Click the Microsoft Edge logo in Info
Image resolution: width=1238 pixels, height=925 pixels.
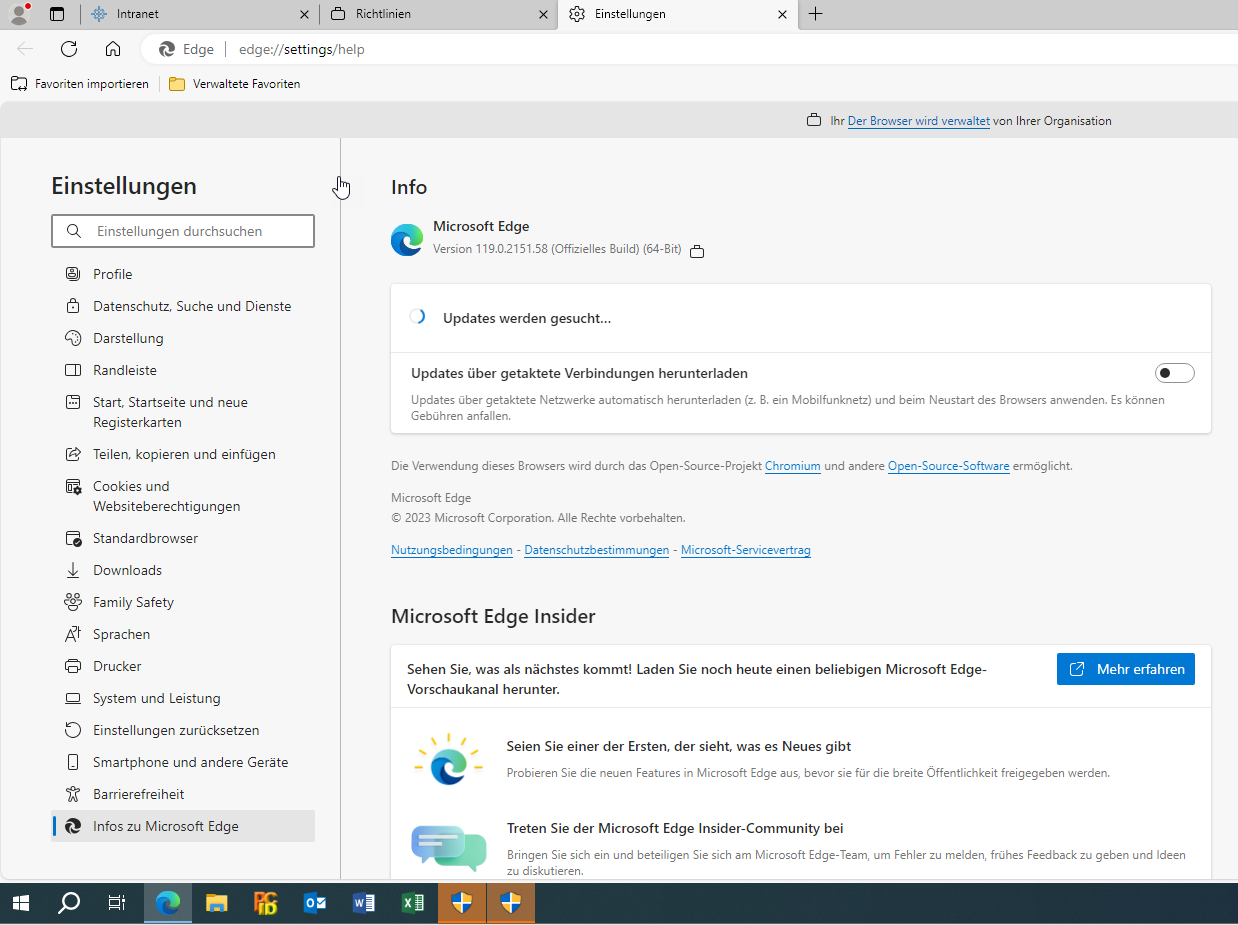coord(407,240)
